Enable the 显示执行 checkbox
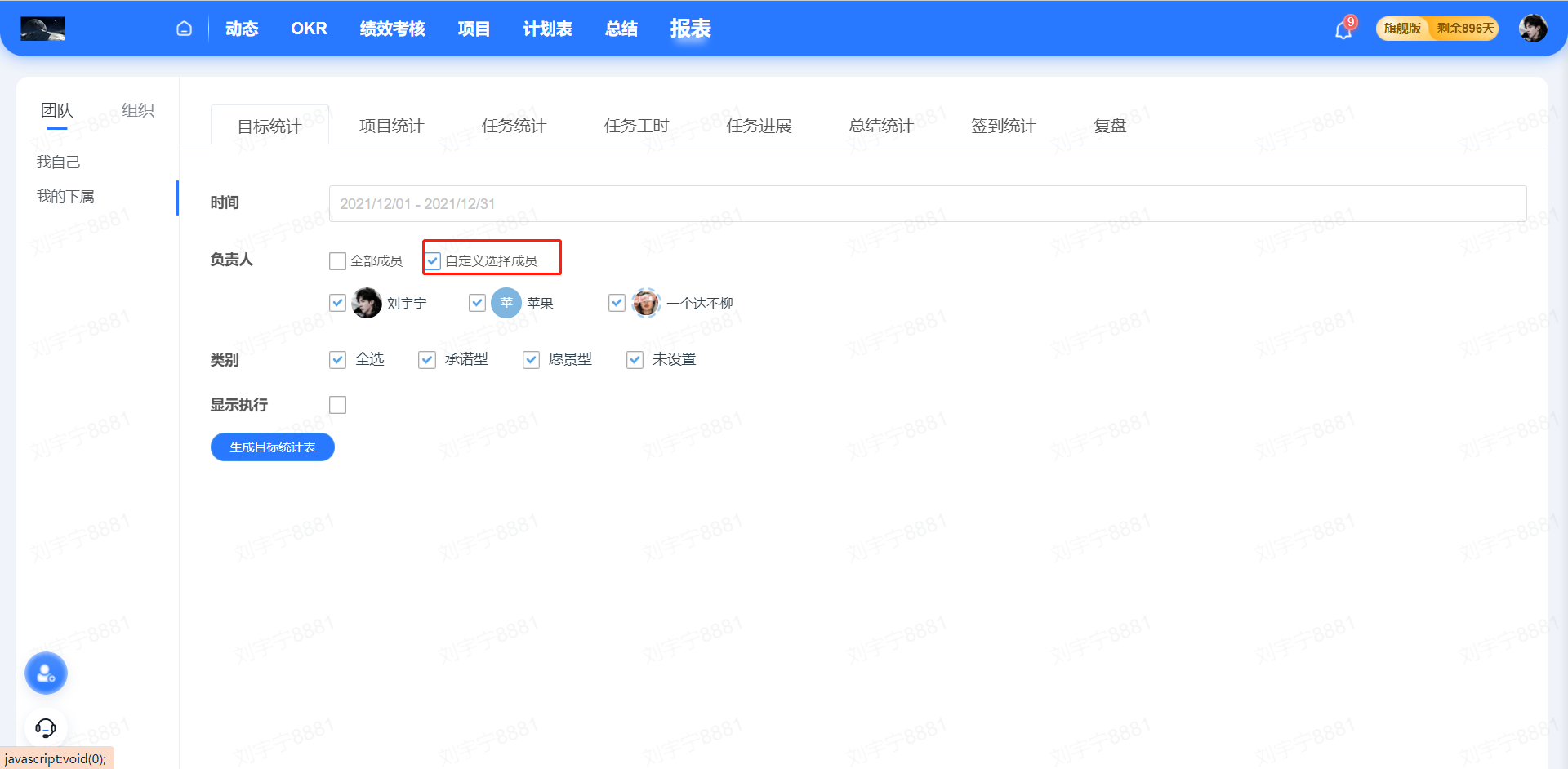1568x769 pixels. (337, 405)
